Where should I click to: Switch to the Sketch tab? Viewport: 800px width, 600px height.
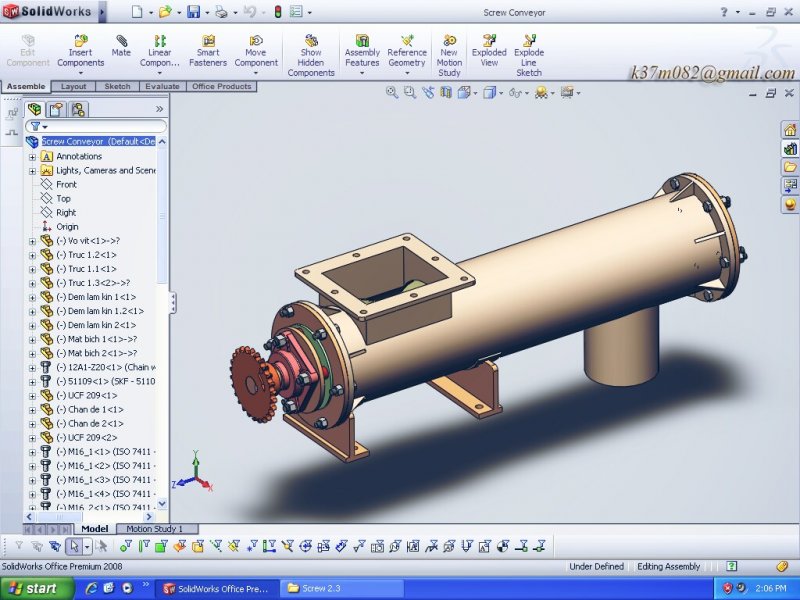[117, 86]
